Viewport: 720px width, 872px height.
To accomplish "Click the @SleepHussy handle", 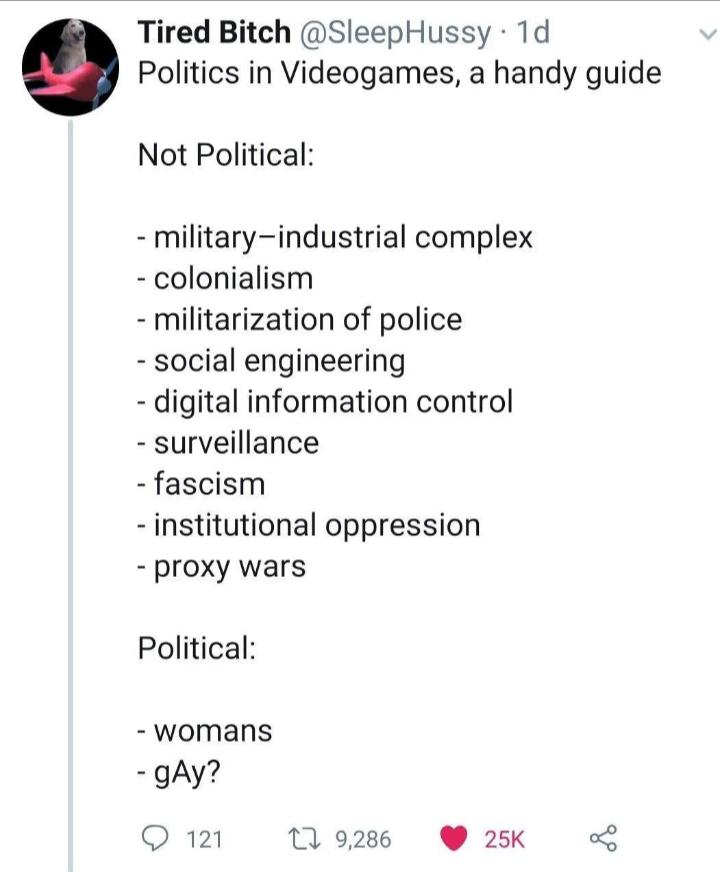I will pyautogui.click(x=387, y=34).
